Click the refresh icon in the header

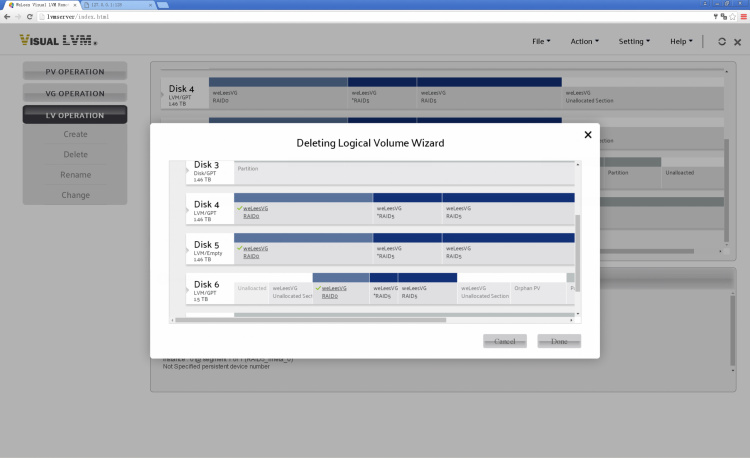[x=722, y=42]
